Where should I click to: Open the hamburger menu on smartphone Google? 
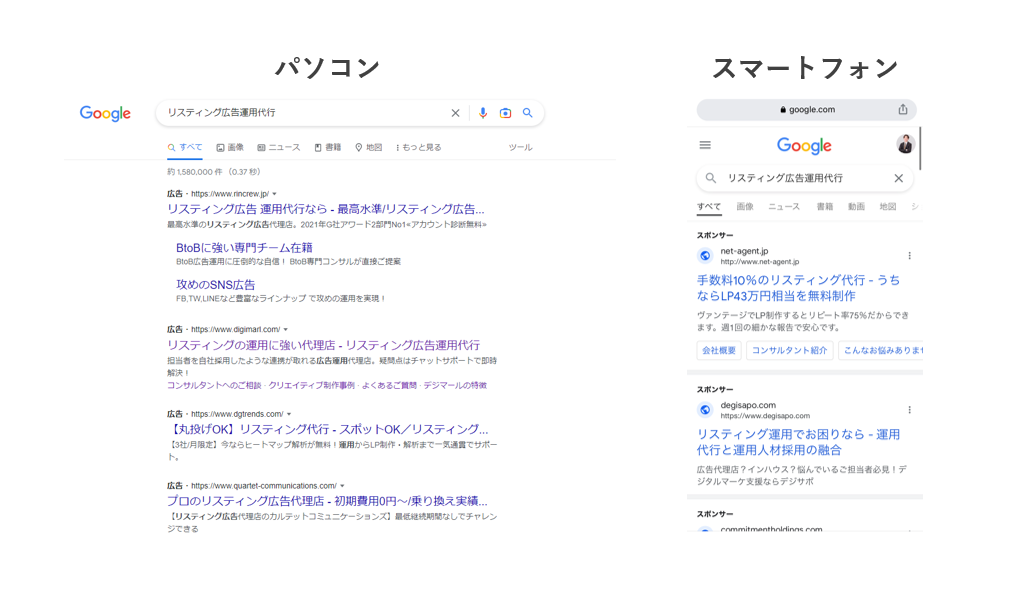click(x=705, y=145)
